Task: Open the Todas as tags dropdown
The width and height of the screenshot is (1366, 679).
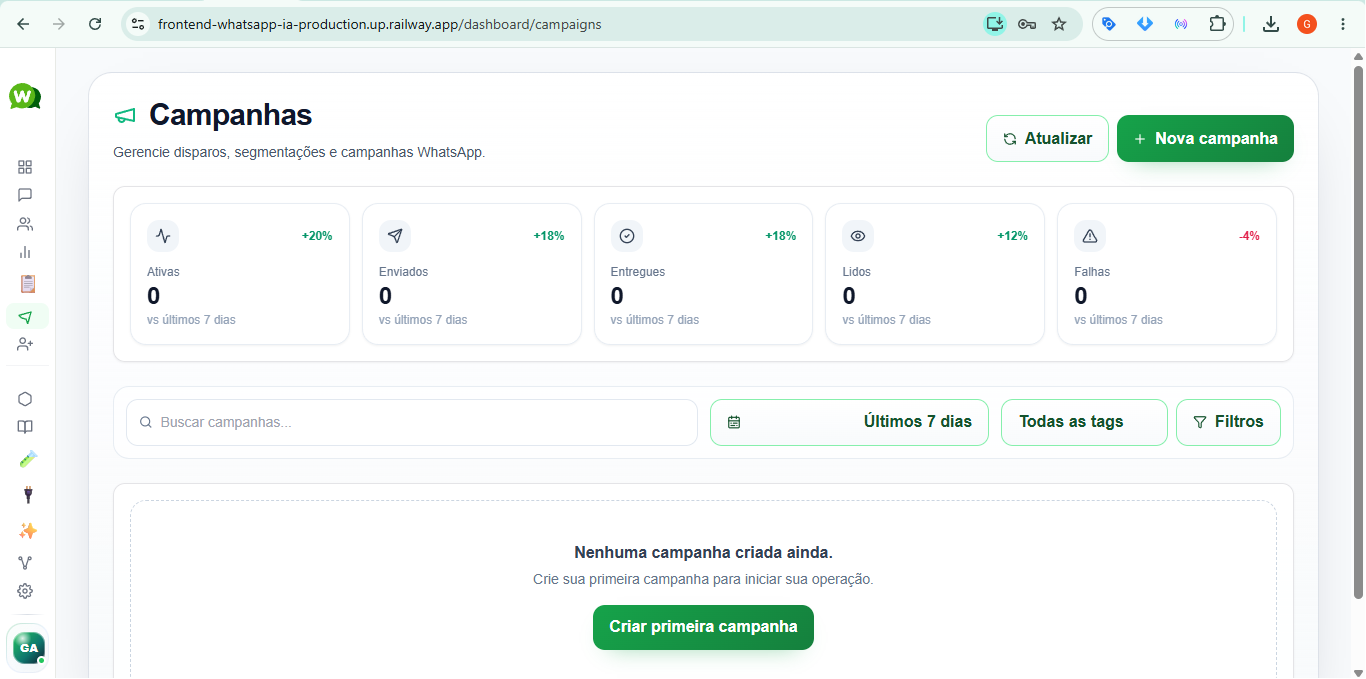Action: coord(1084,422)
